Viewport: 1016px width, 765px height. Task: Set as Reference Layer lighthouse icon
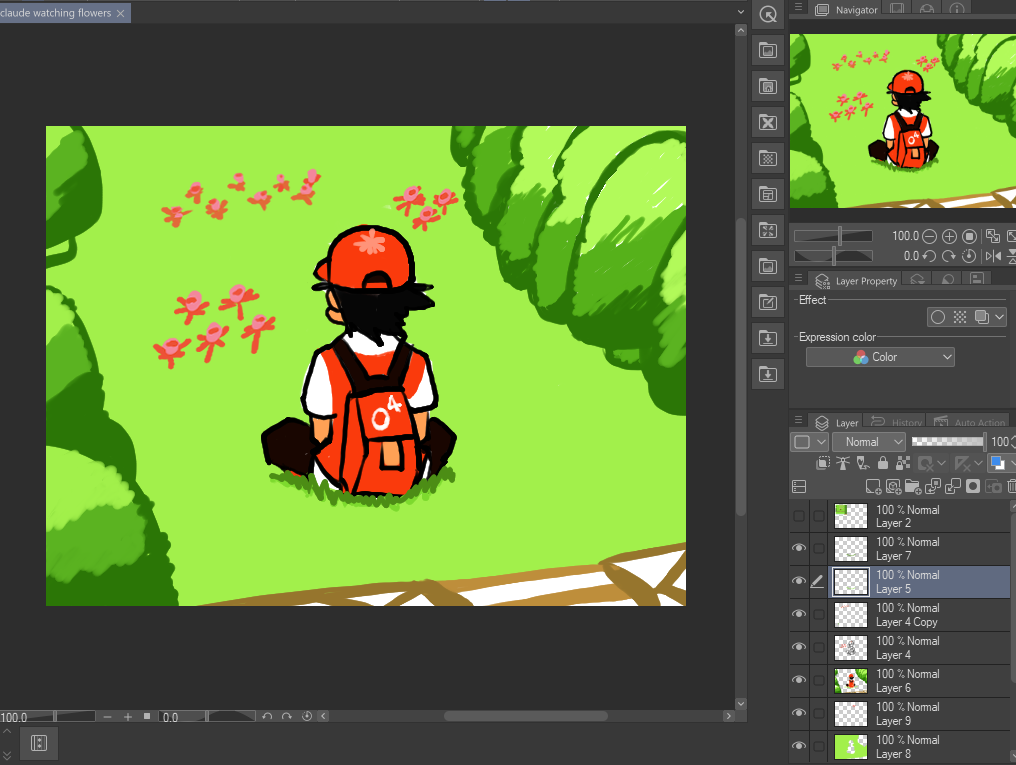[843, 463]
